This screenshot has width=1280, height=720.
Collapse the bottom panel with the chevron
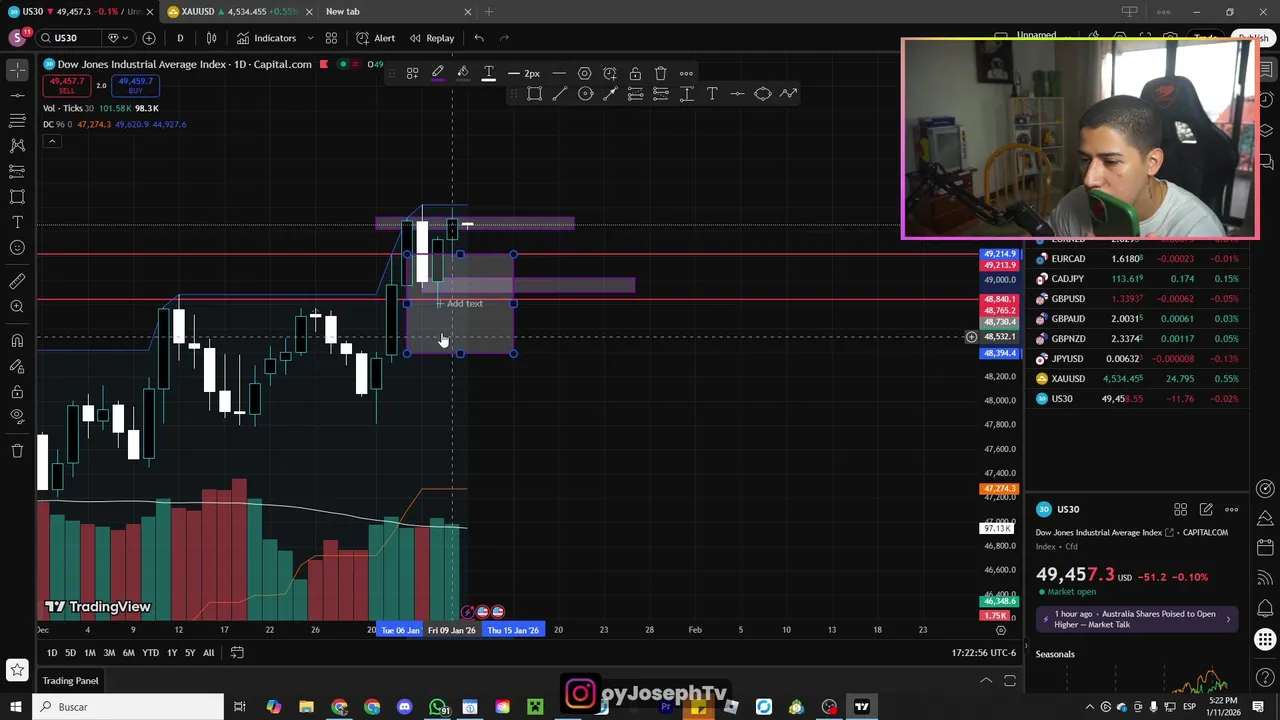tap(985, 681)
